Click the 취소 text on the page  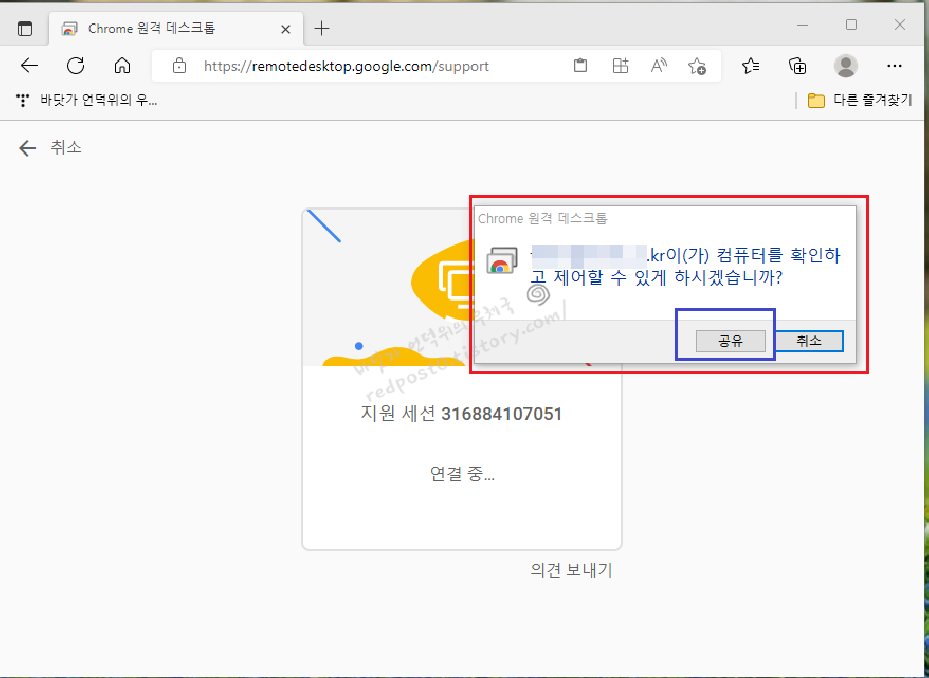point(66,147)
